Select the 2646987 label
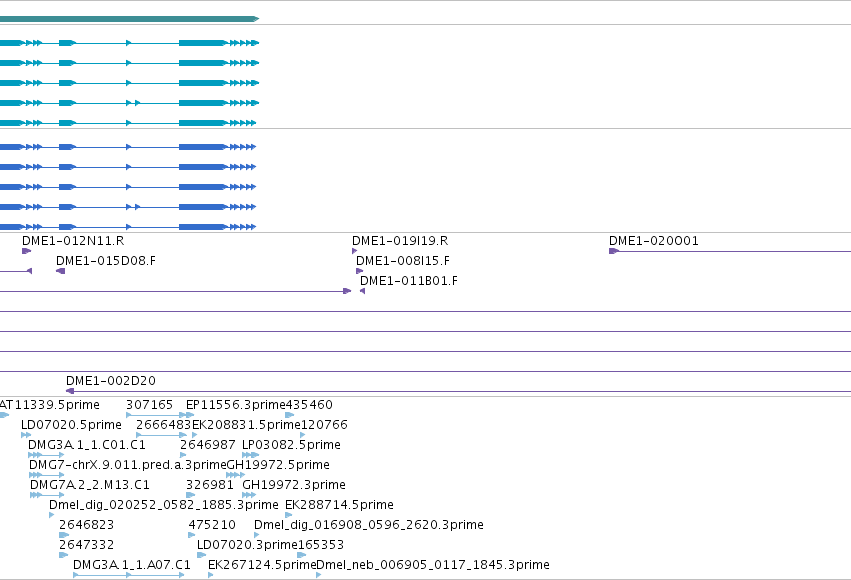851x580 pixels. click(207, 445)
